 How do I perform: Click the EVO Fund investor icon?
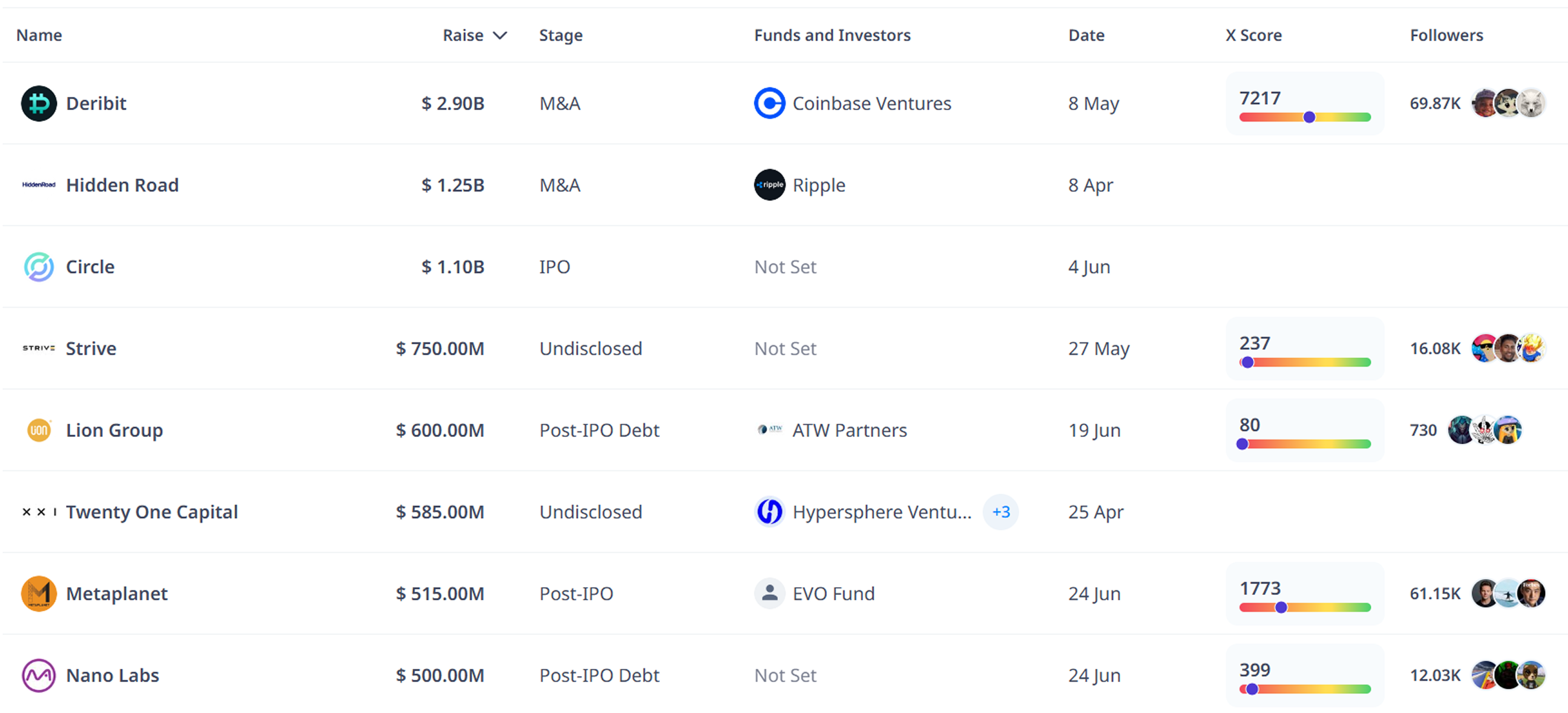point(769,594)
